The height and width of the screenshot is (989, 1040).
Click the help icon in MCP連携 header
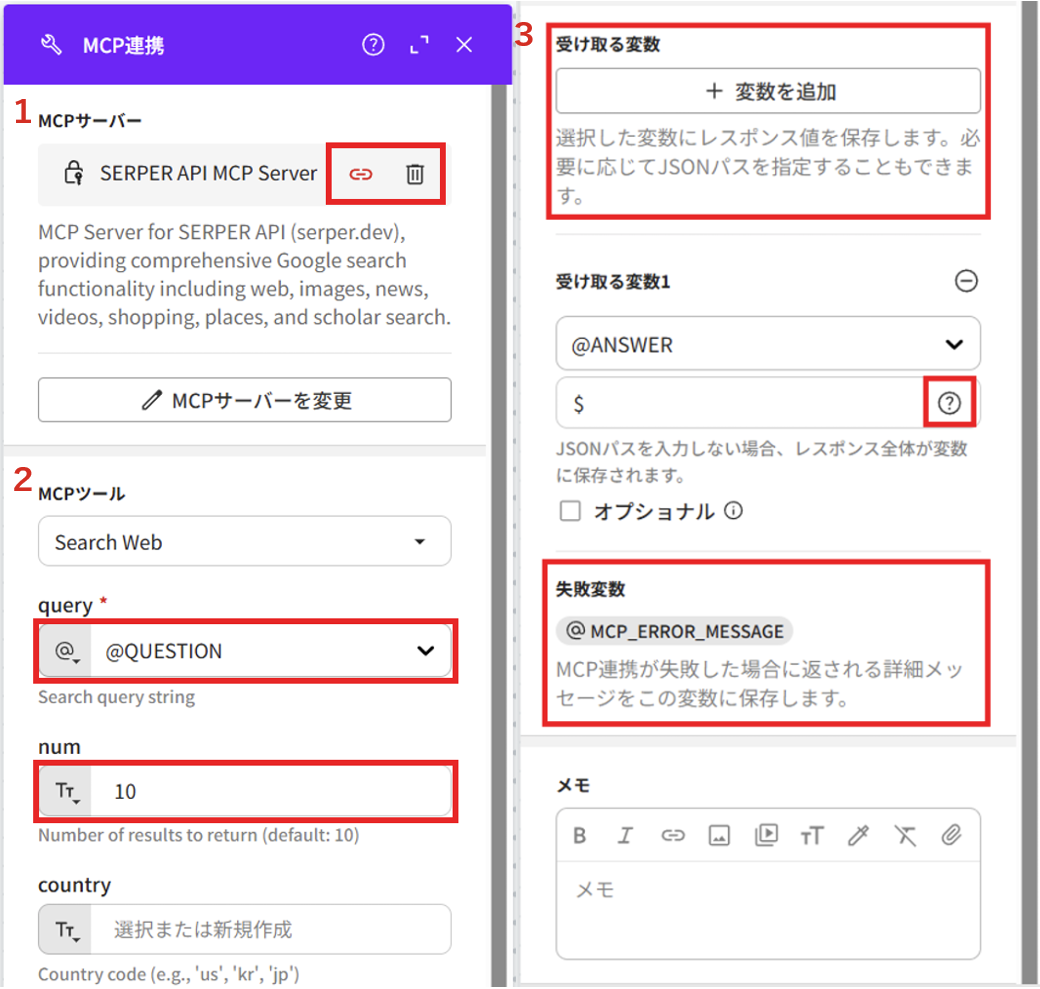pos(373,45)
